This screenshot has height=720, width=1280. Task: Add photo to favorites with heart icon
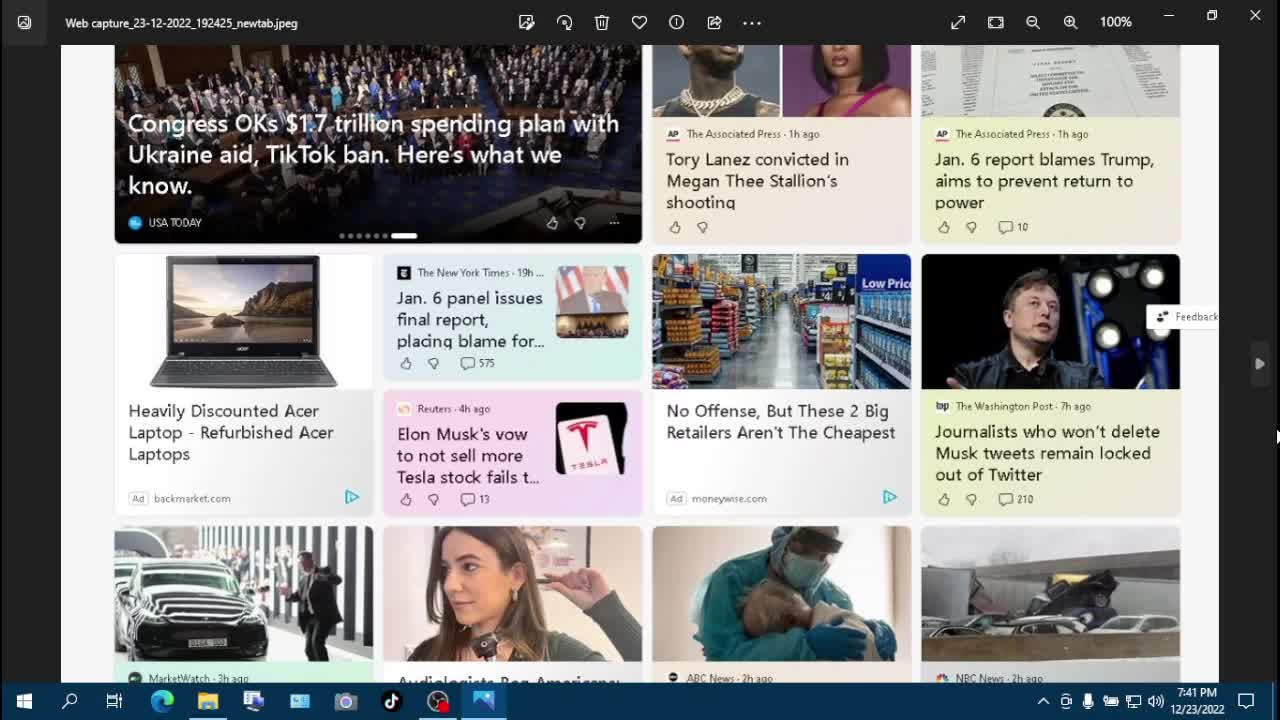pyautogui.click(x=639, y=22)
